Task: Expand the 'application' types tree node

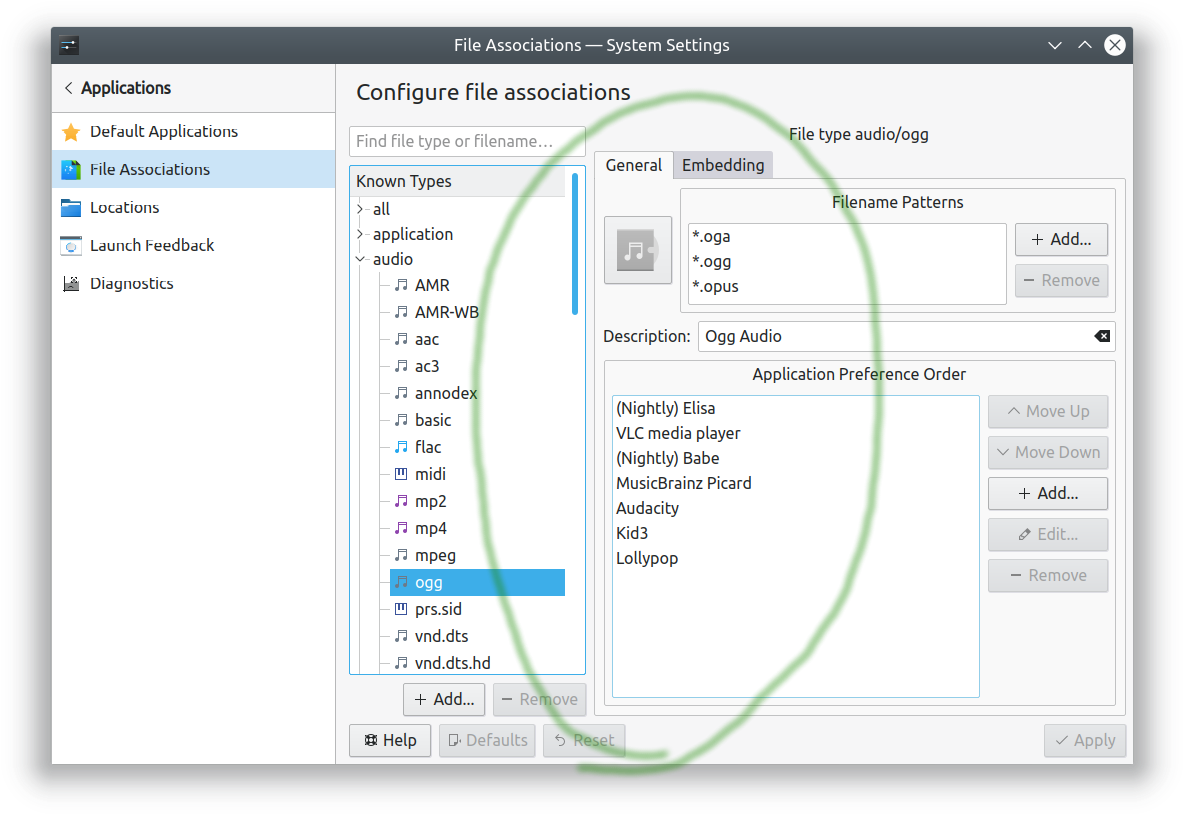Action: (361, 234)
